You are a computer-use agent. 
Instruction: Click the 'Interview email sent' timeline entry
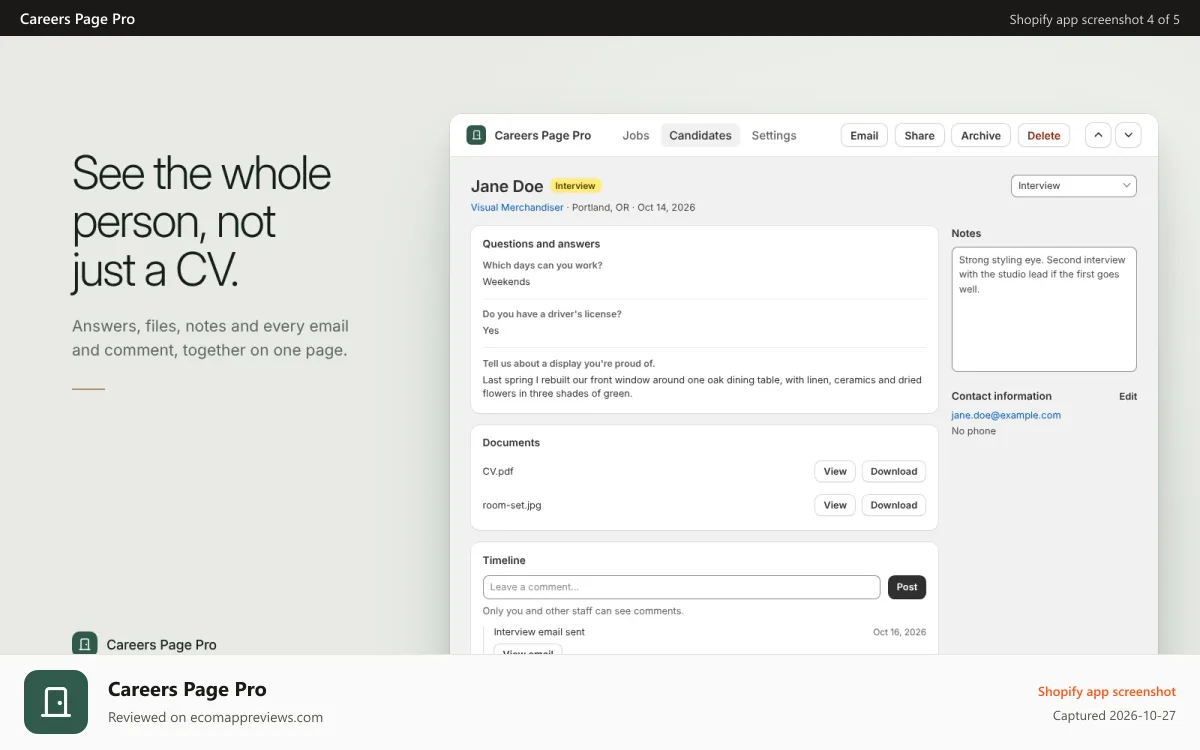click(539, 632)
